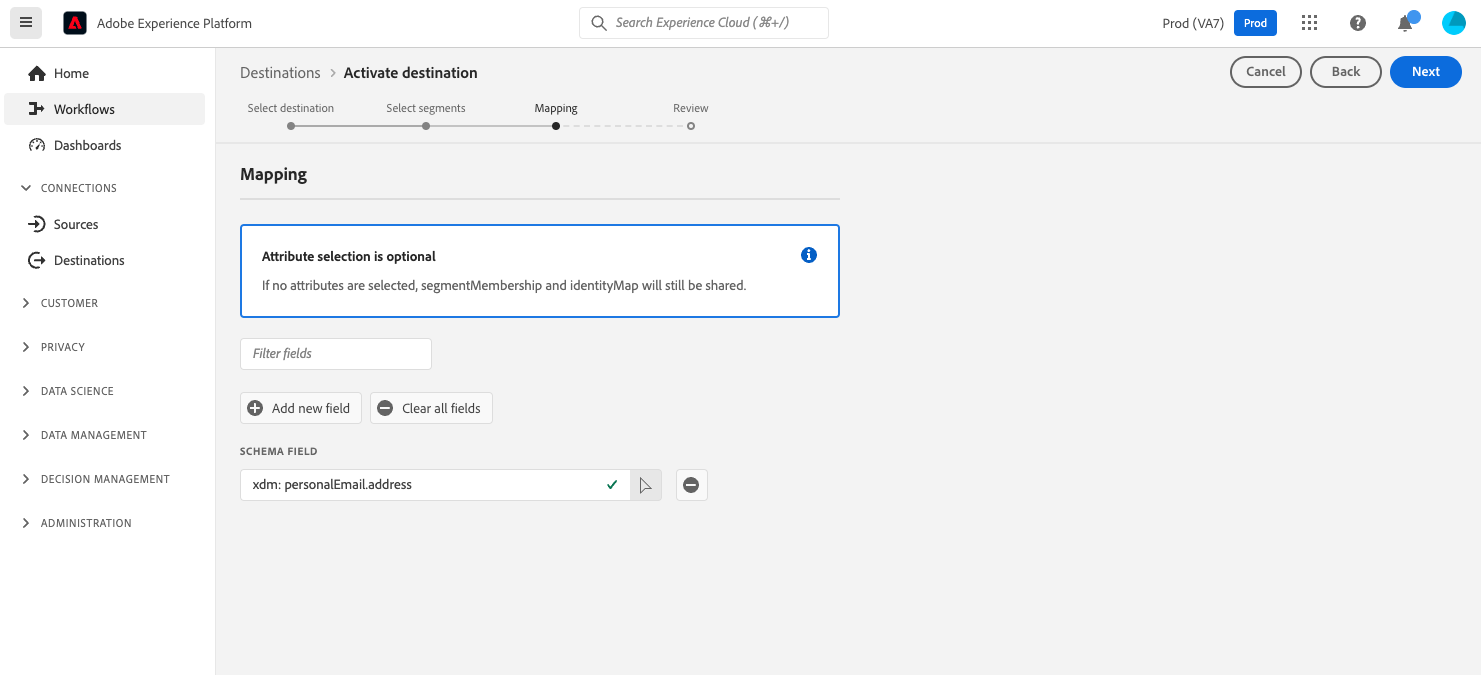This screenshot has width=1481, height=675.
Task: Open the help question mark icon
Action: click(x=1357, y=23)
